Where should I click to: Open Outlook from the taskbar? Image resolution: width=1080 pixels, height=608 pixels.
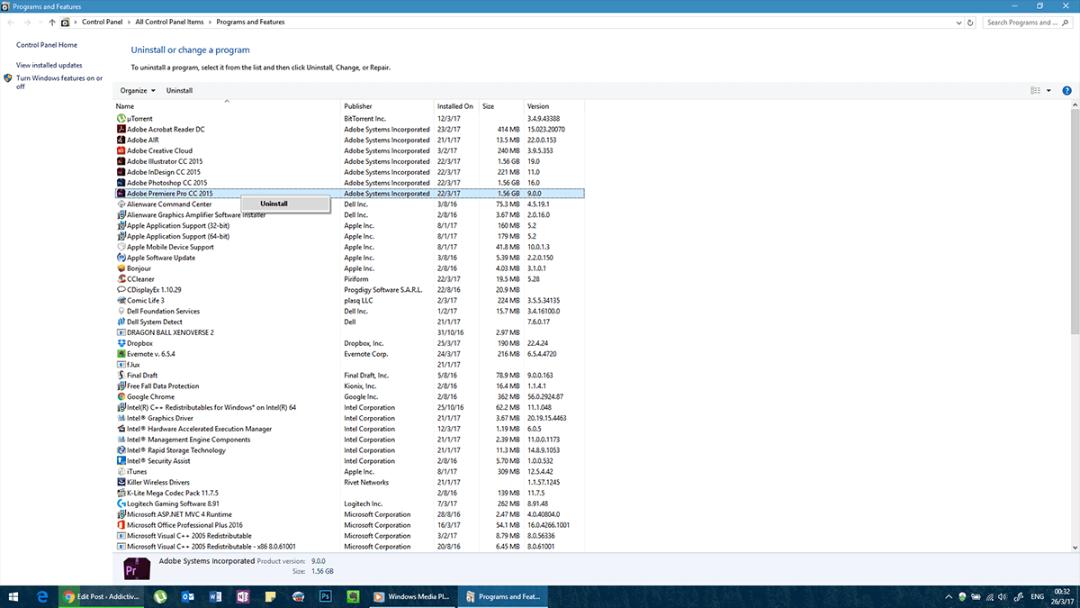(x=187, y=596)
